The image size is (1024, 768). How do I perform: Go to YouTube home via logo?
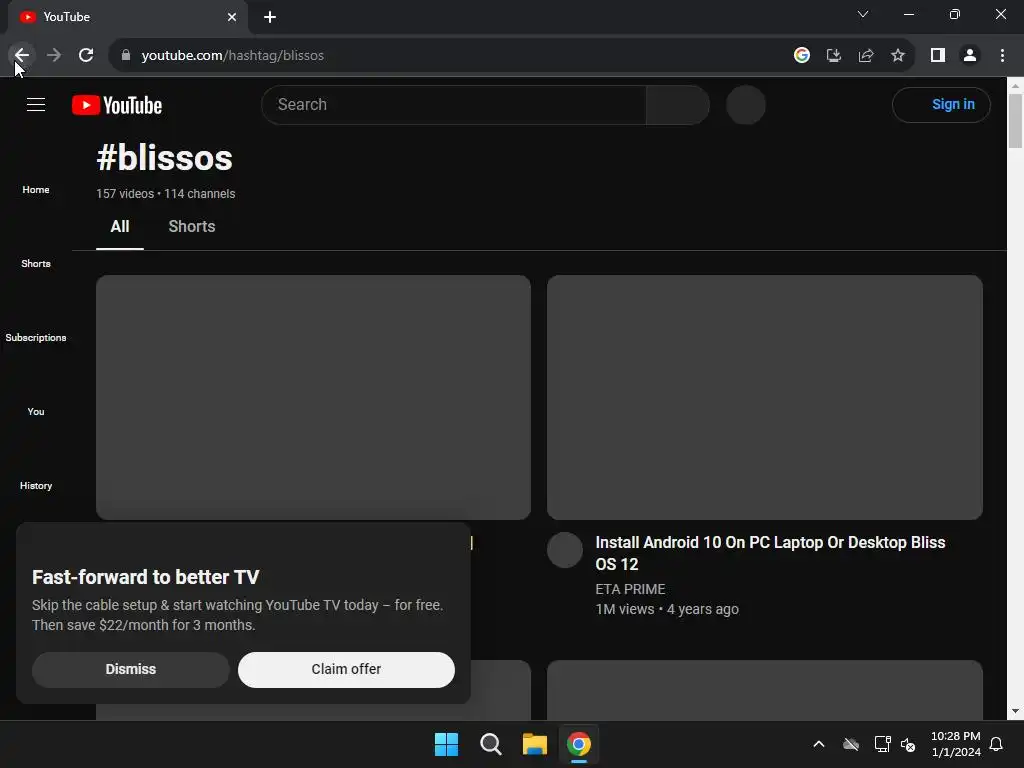(117, 105)
